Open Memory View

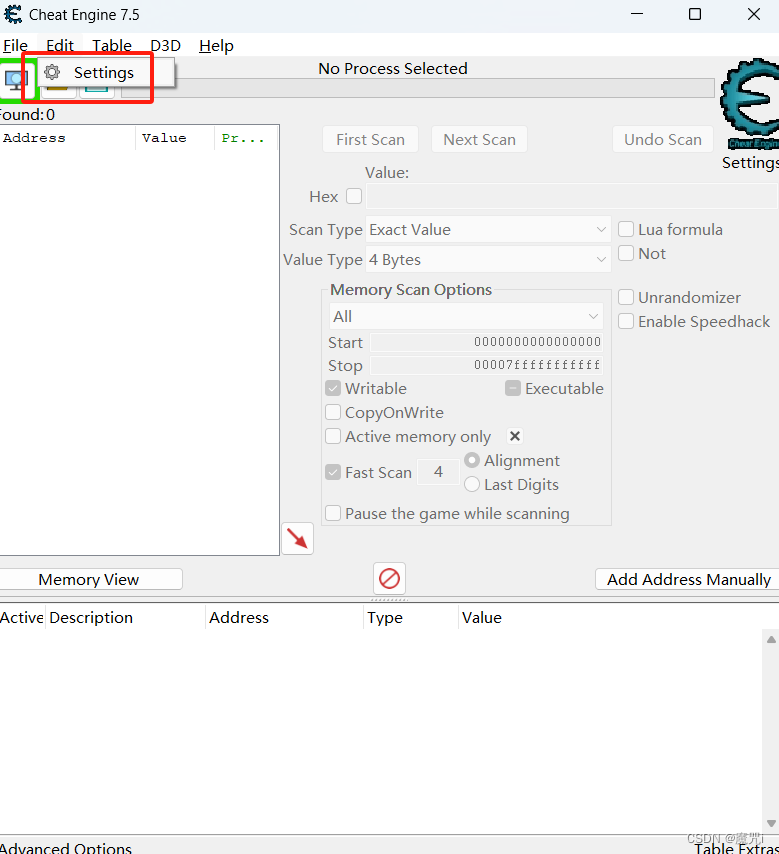pyautogui.click(x=89, y=579)
